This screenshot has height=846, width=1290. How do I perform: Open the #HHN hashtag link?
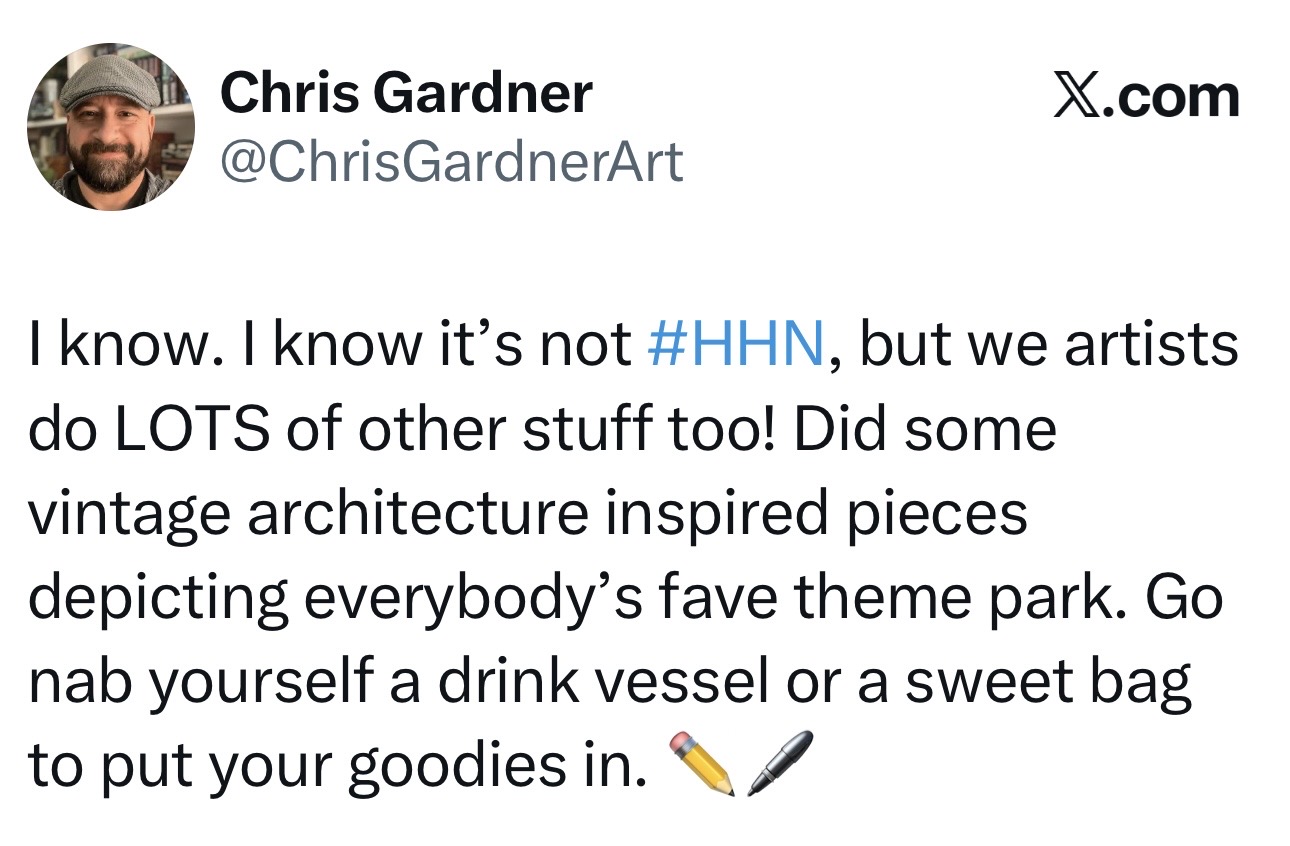tap(734, 344)
